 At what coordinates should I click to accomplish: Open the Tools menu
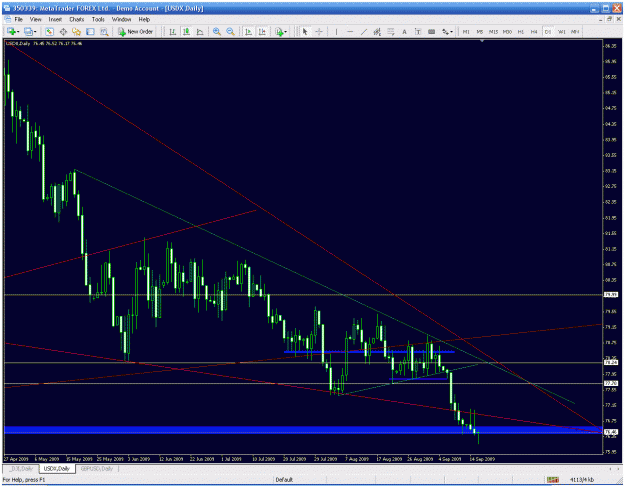click(98, 19)
